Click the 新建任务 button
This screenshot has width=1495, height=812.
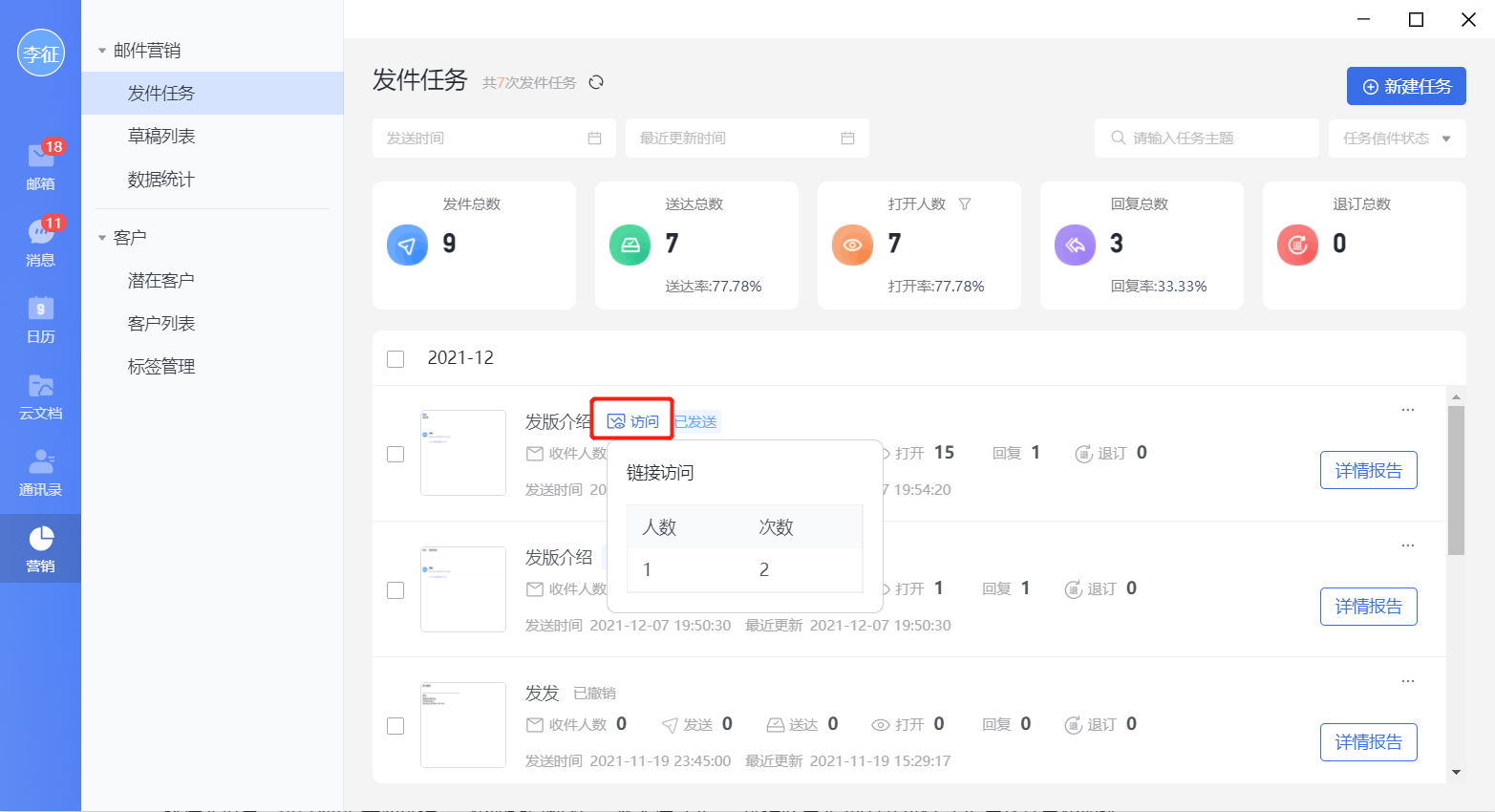1405,86
